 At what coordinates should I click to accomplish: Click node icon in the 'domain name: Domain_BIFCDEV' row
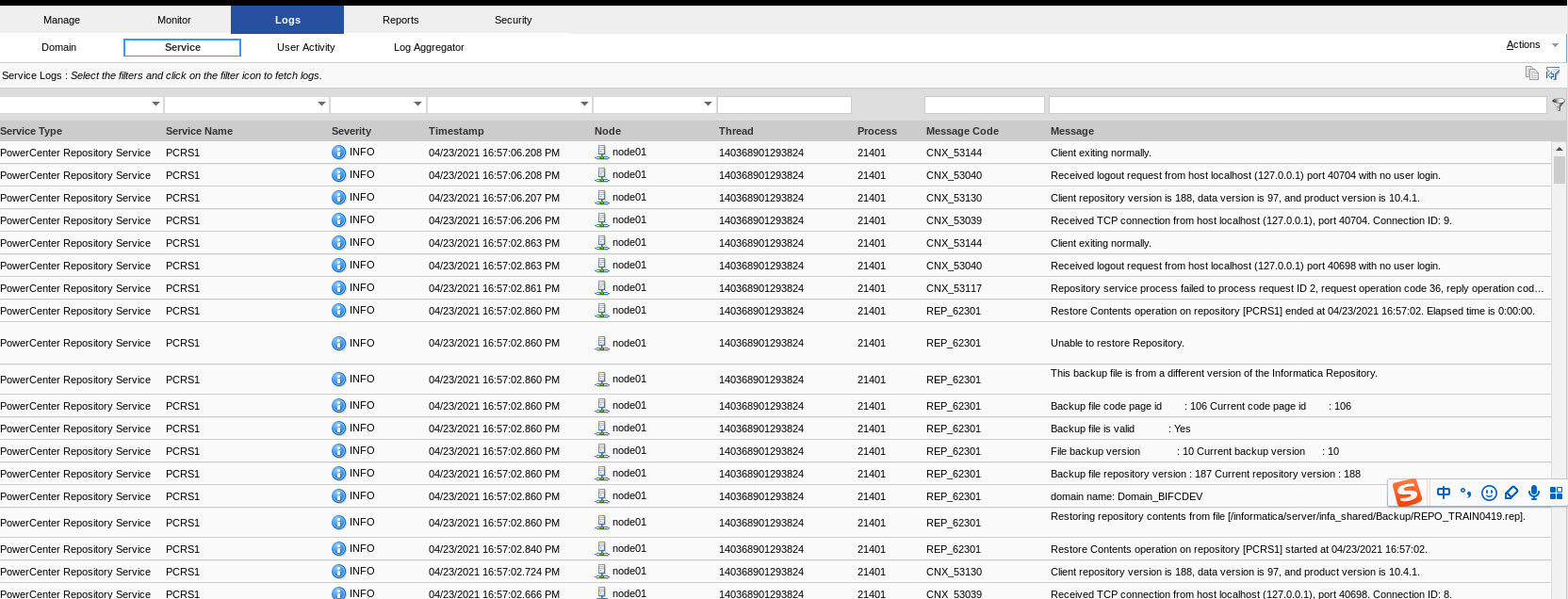[x=602, y=496]
